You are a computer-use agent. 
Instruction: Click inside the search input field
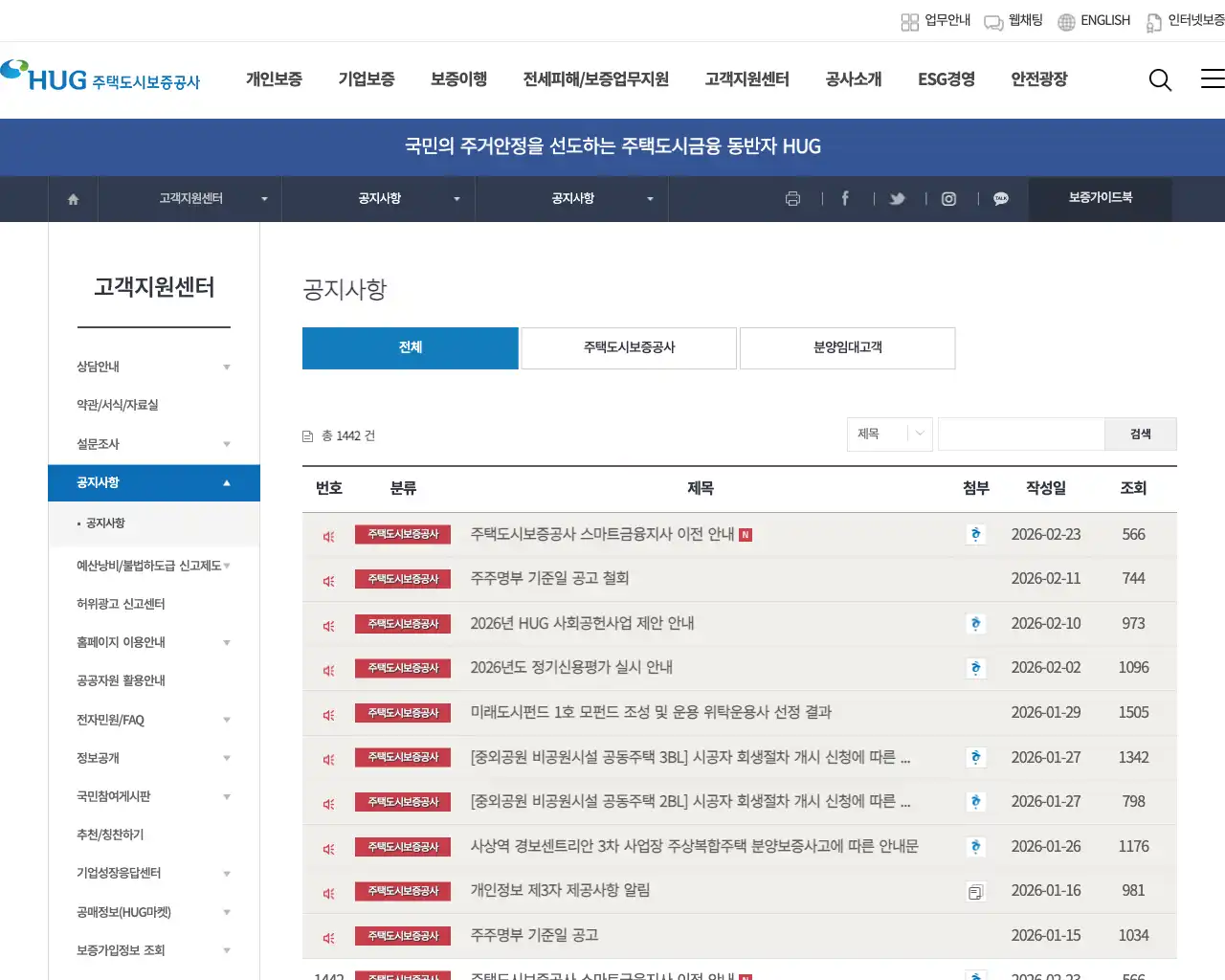tap(1021, 434)
